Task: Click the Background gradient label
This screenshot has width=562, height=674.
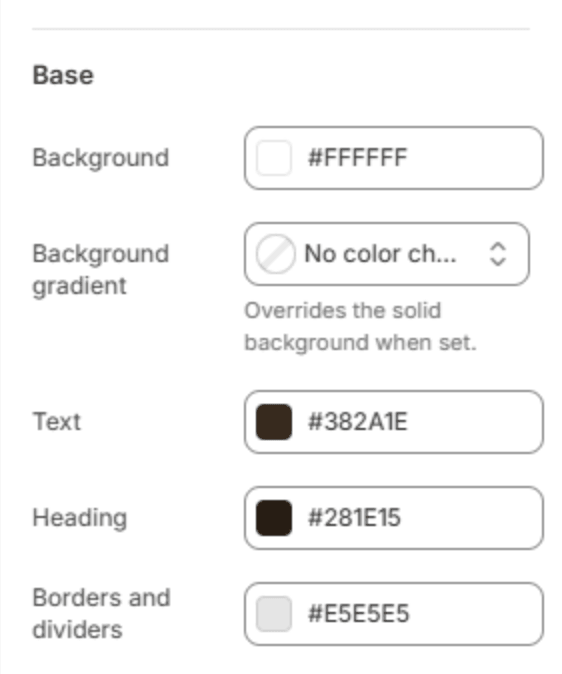Action: 101,270
